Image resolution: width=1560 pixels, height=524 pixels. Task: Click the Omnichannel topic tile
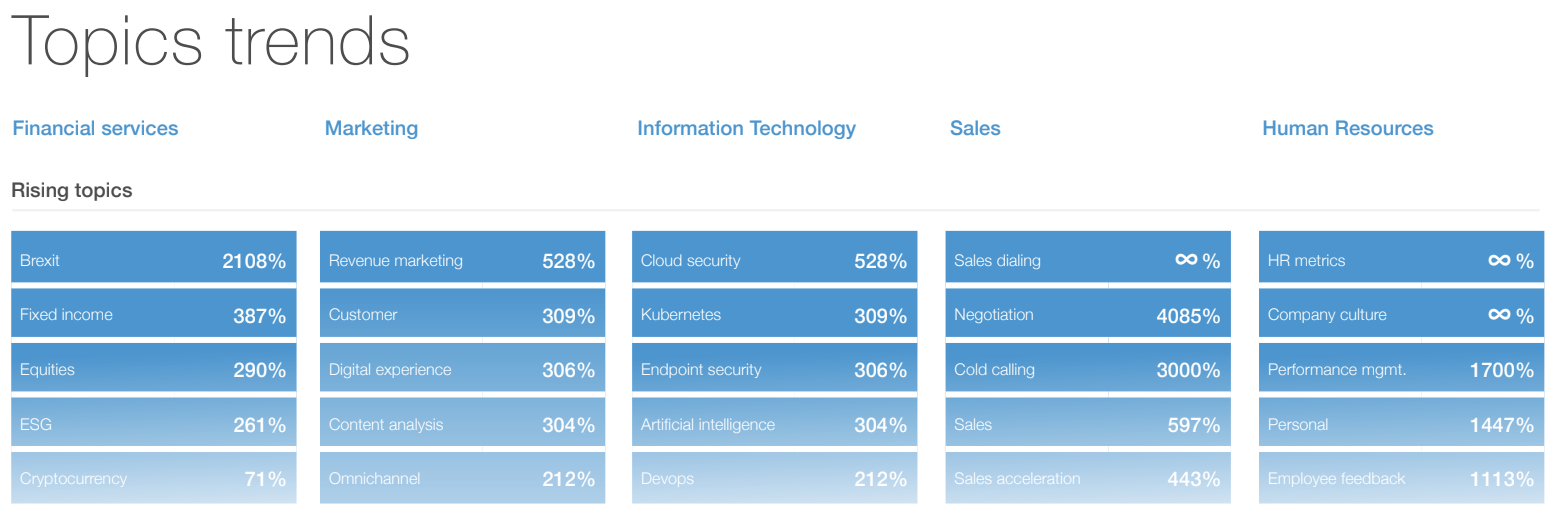click(x=462, y=479)
